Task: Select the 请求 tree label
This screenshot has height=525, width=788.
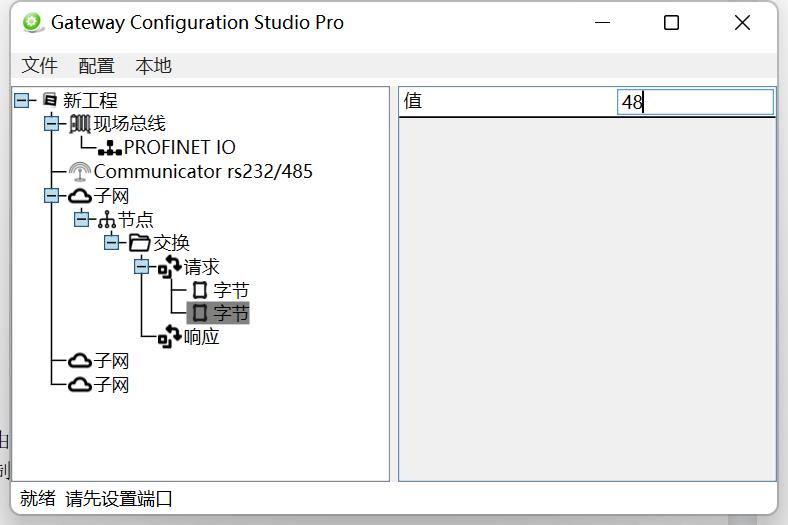Action: [x=202, y=267]
